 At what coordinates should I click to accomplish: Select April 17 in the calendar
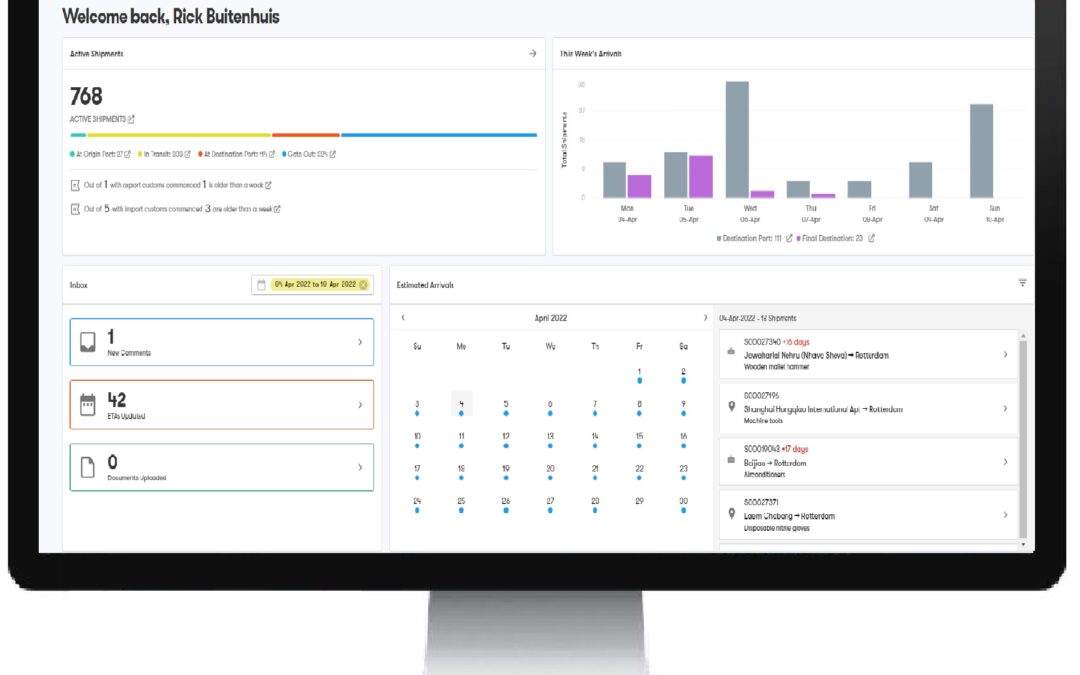[417, 469]
